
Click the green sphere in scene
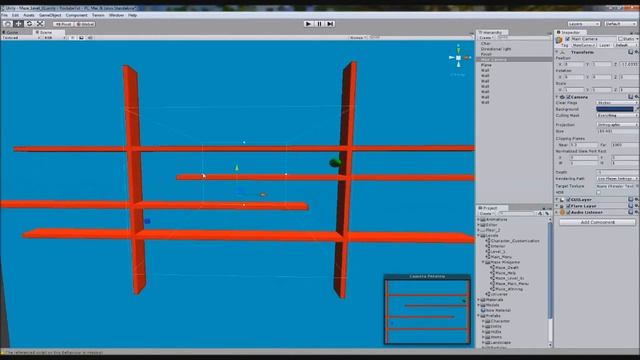click(x=335, y=163)
